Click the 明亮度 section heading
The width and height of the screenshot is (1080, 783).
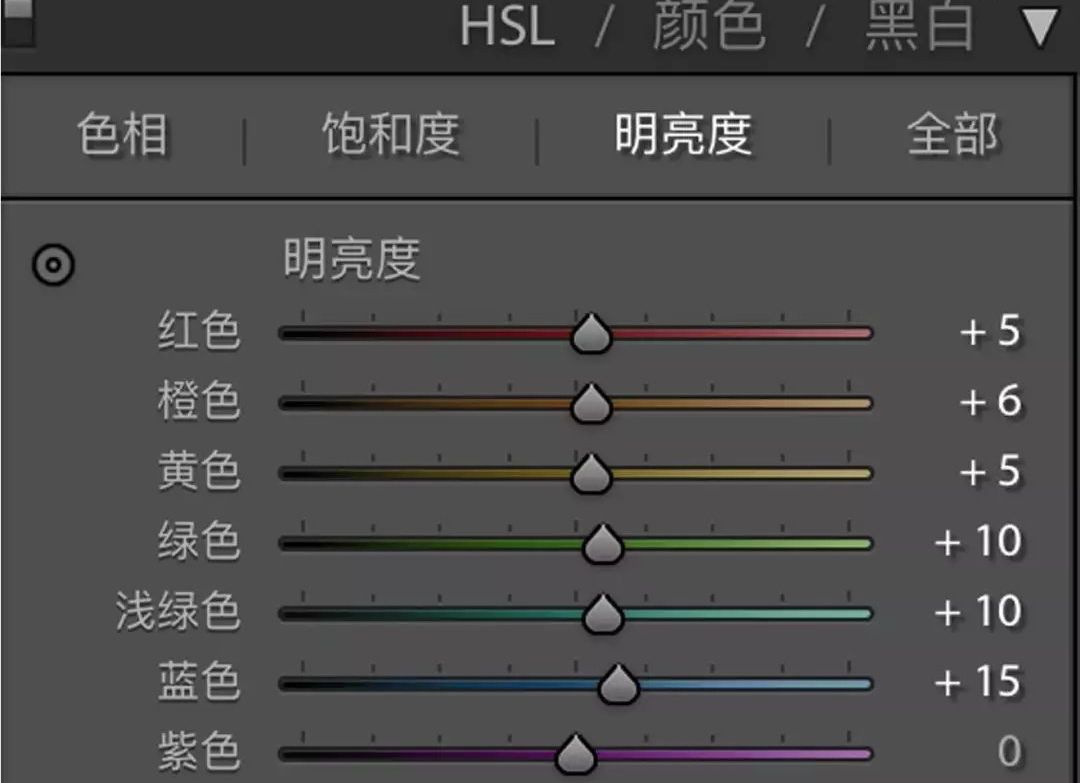[x=352, y=260]
